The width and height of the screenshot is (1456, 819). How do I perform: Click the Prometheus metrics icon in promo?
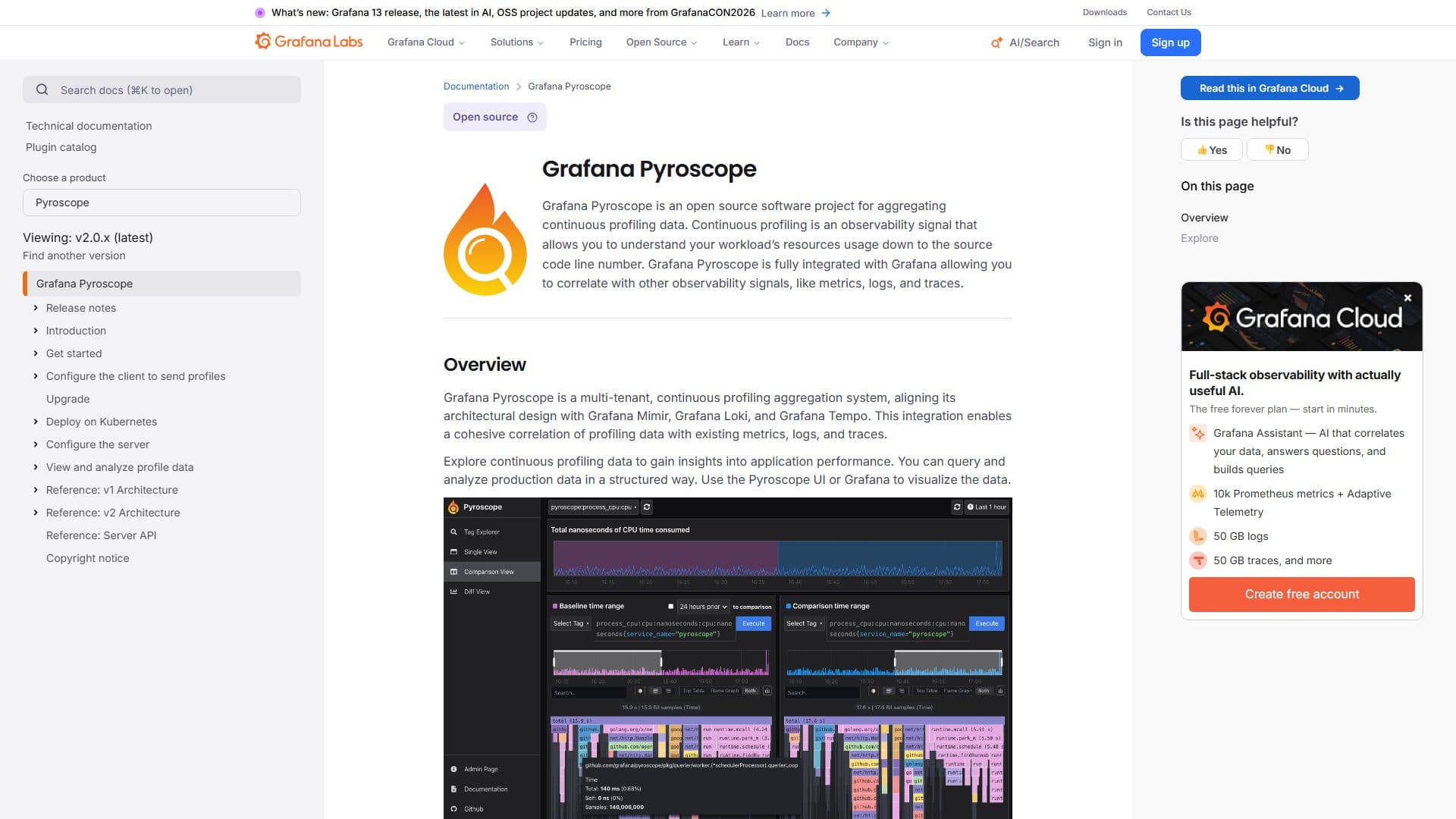1197,494
